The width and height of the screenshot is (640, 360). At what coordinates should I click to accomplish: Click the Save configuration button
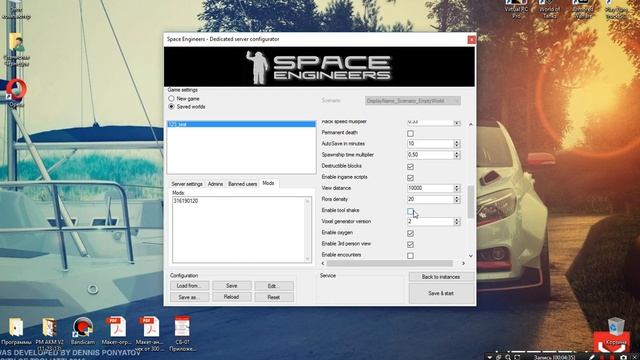point(231,286)
